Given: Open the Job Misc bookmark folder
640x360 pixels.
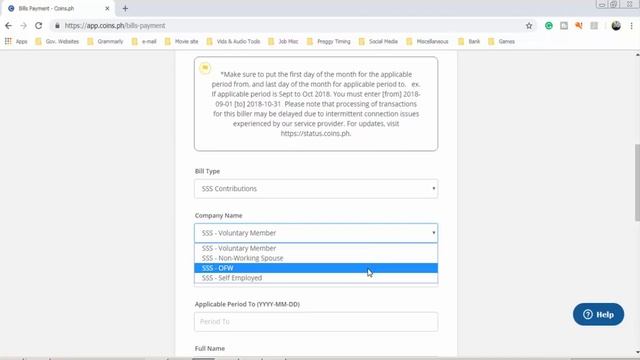Looking at the screenshot, I should [x=283, y=41].
